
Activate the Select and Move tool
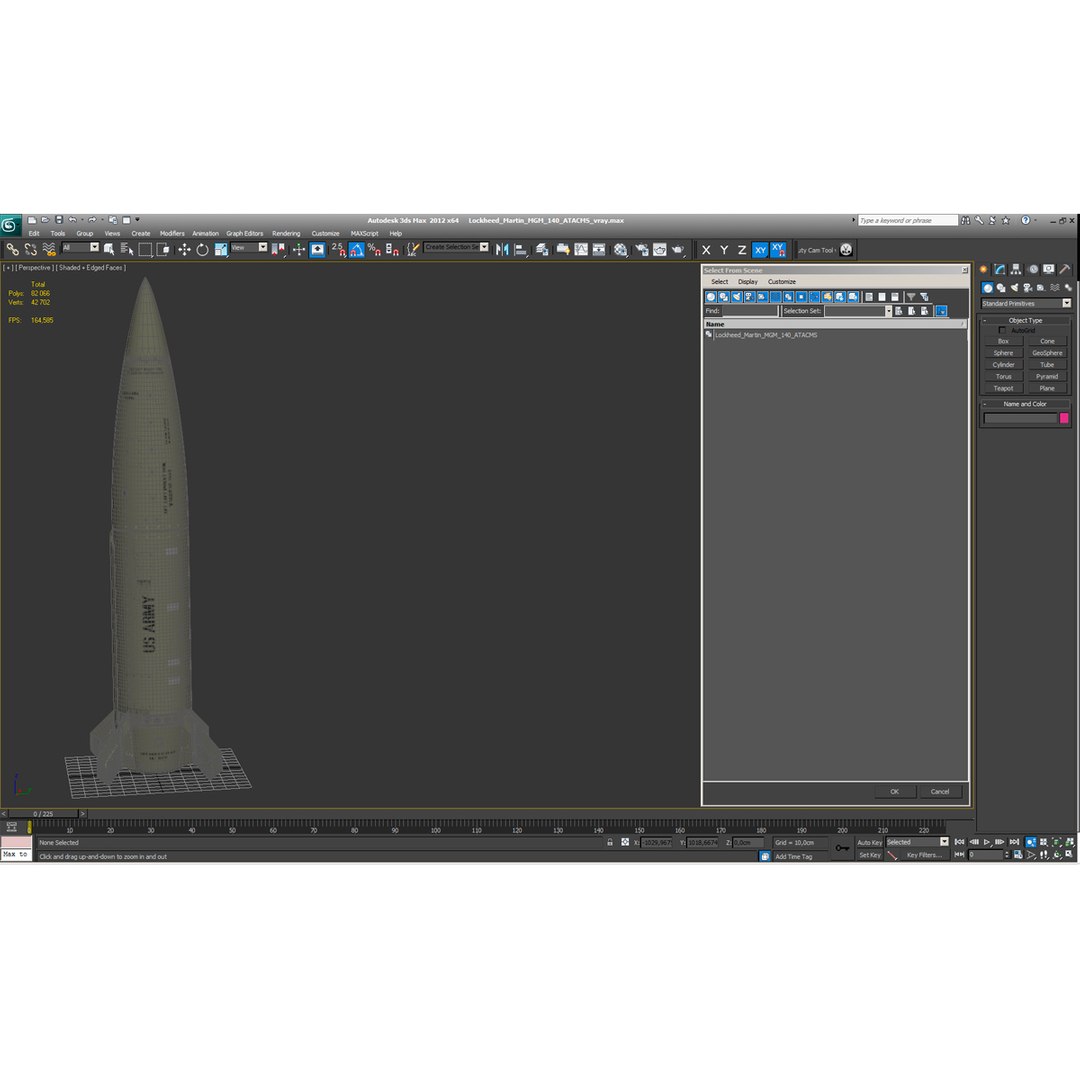pos(184,249)
